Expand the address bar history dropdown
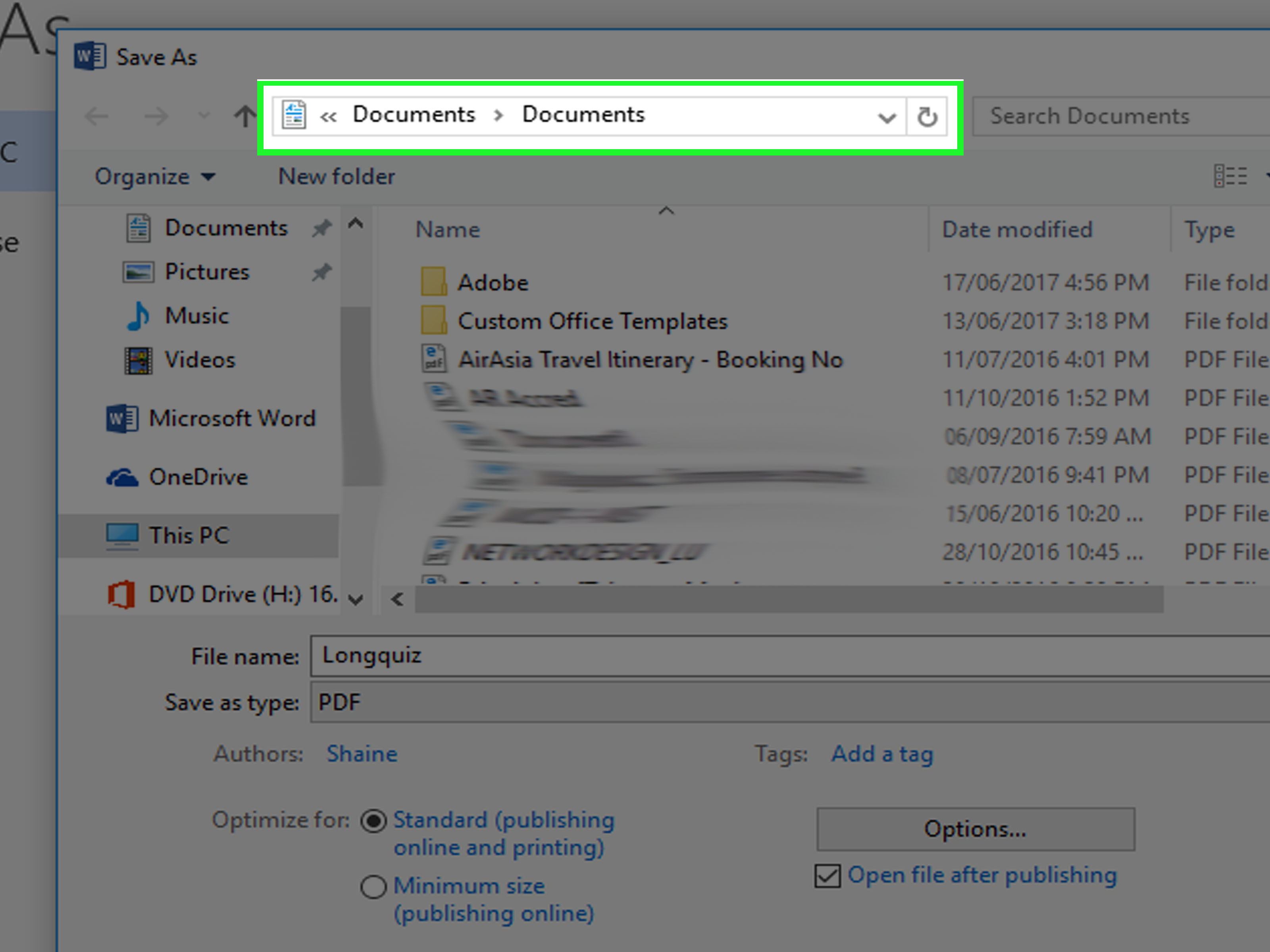 pyautogui.click(x=887, y=118)
